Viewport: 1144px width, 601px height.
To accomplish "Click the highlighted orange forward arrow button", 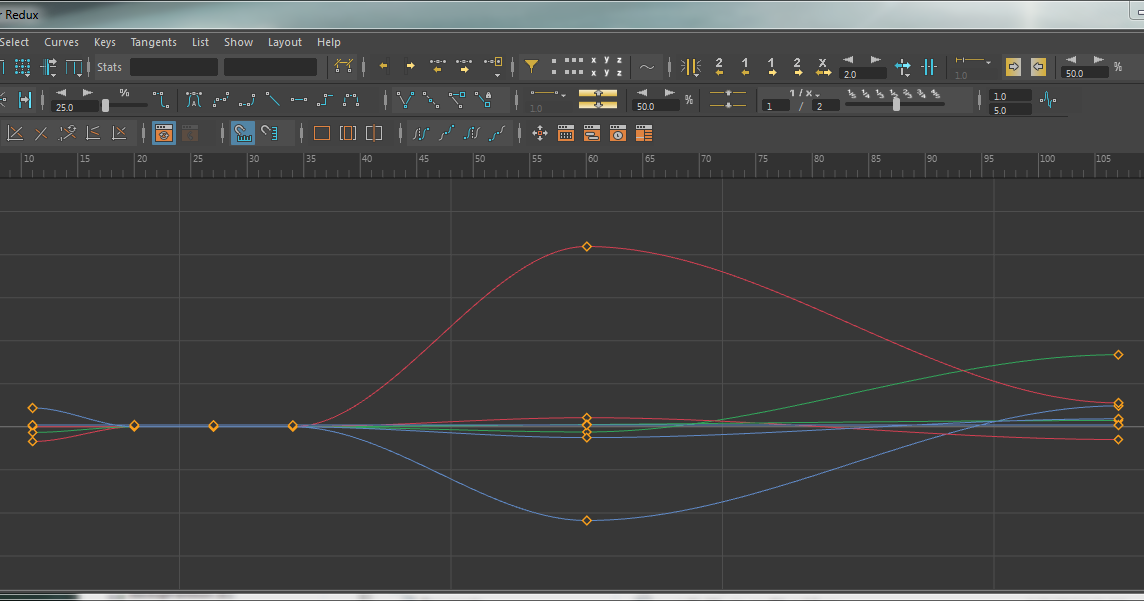I will [x=1013, y=66].
